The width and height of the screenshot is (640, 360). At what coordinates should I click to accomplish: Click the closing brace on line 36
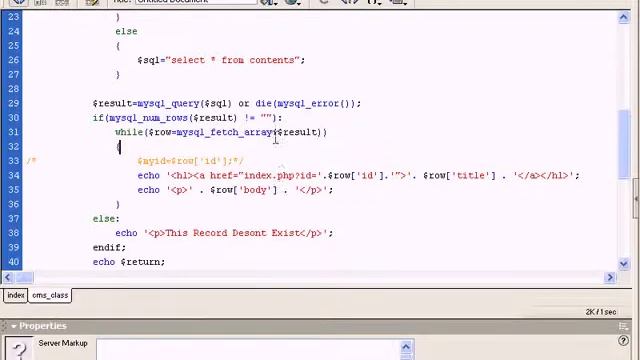[x=118, y=204]
